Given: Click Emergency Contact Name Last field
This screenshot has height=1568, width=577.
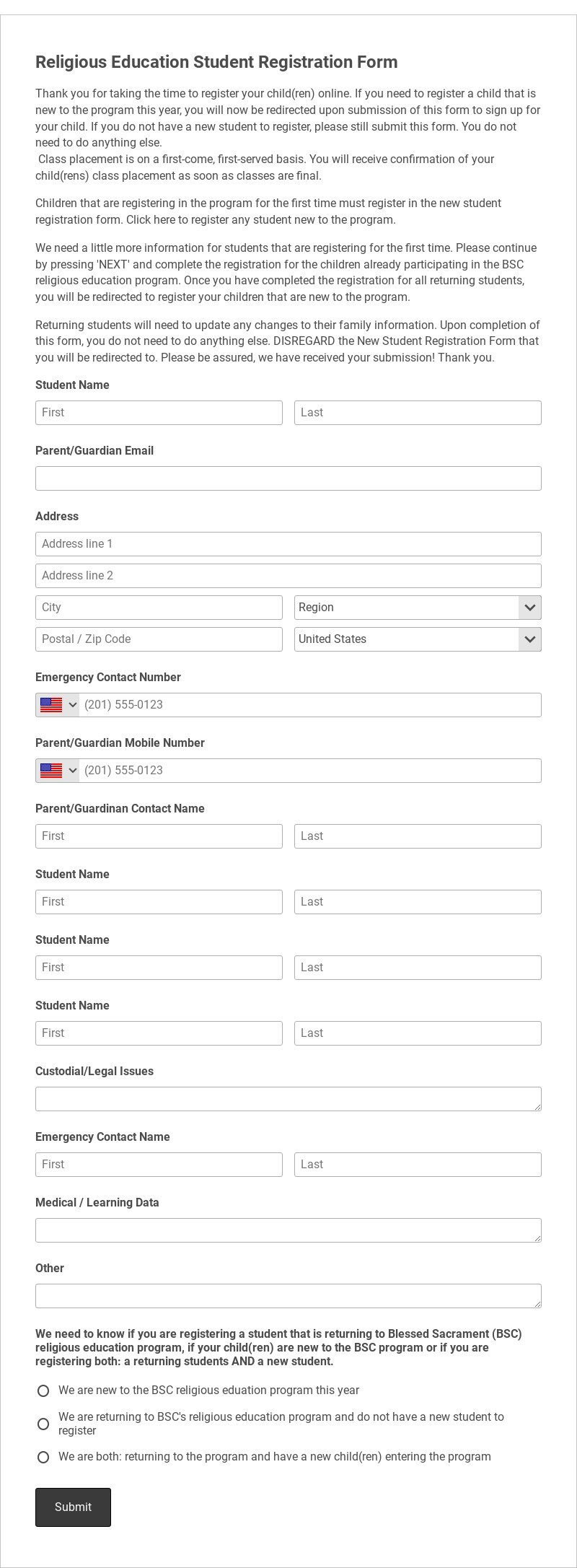Looking at the screenshot, I should click(418, 1165).
